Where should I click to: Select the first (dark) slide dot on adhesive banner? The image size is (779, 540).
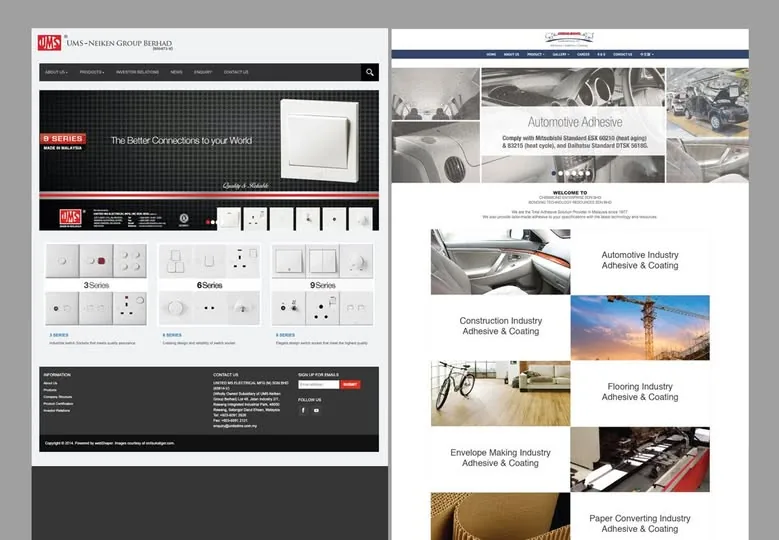pos(554,173)
